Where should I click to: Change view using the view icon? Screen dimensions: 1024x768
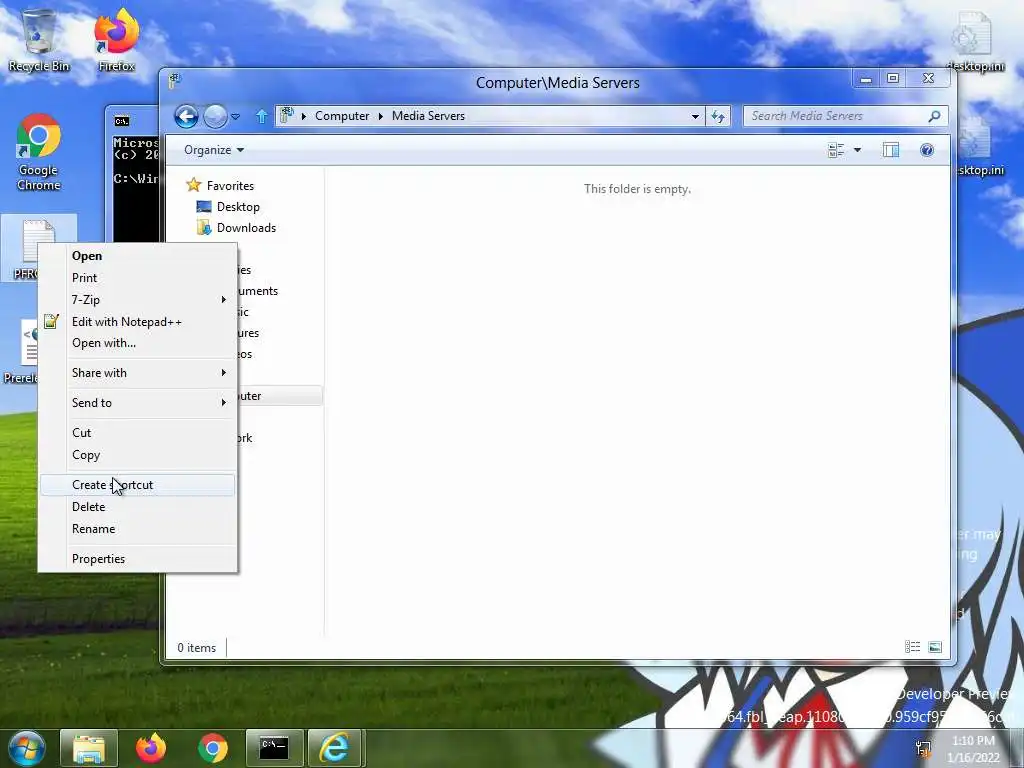point(836,150)
